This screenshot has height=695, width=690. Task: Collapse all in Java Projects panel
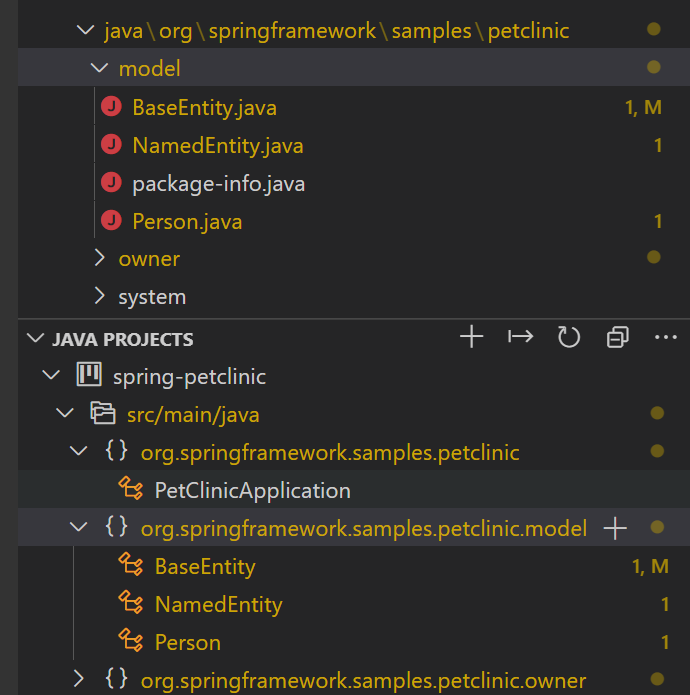pos(617,338)
